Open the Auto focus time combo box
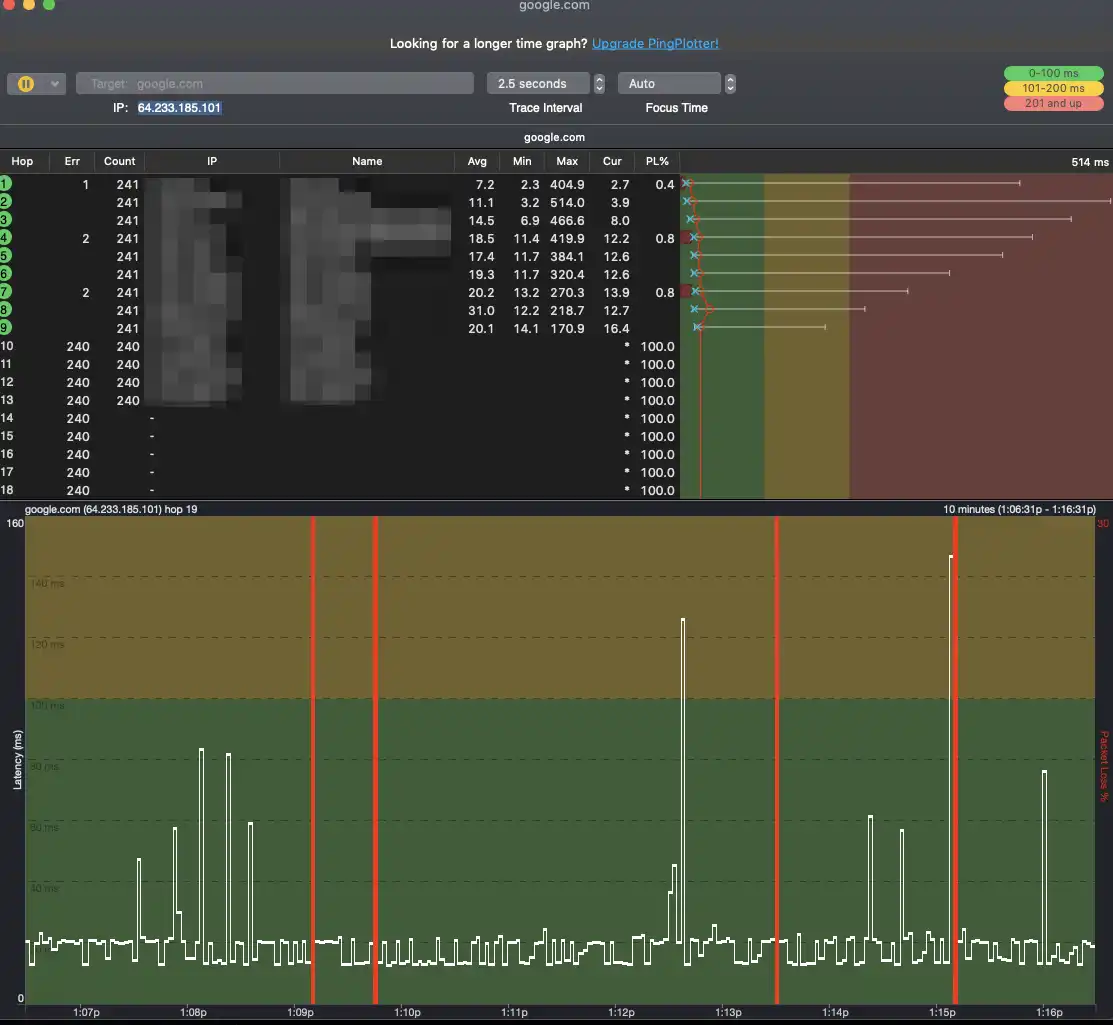The height and width of the screenshot is (1025, 1113). pos(669,83)
